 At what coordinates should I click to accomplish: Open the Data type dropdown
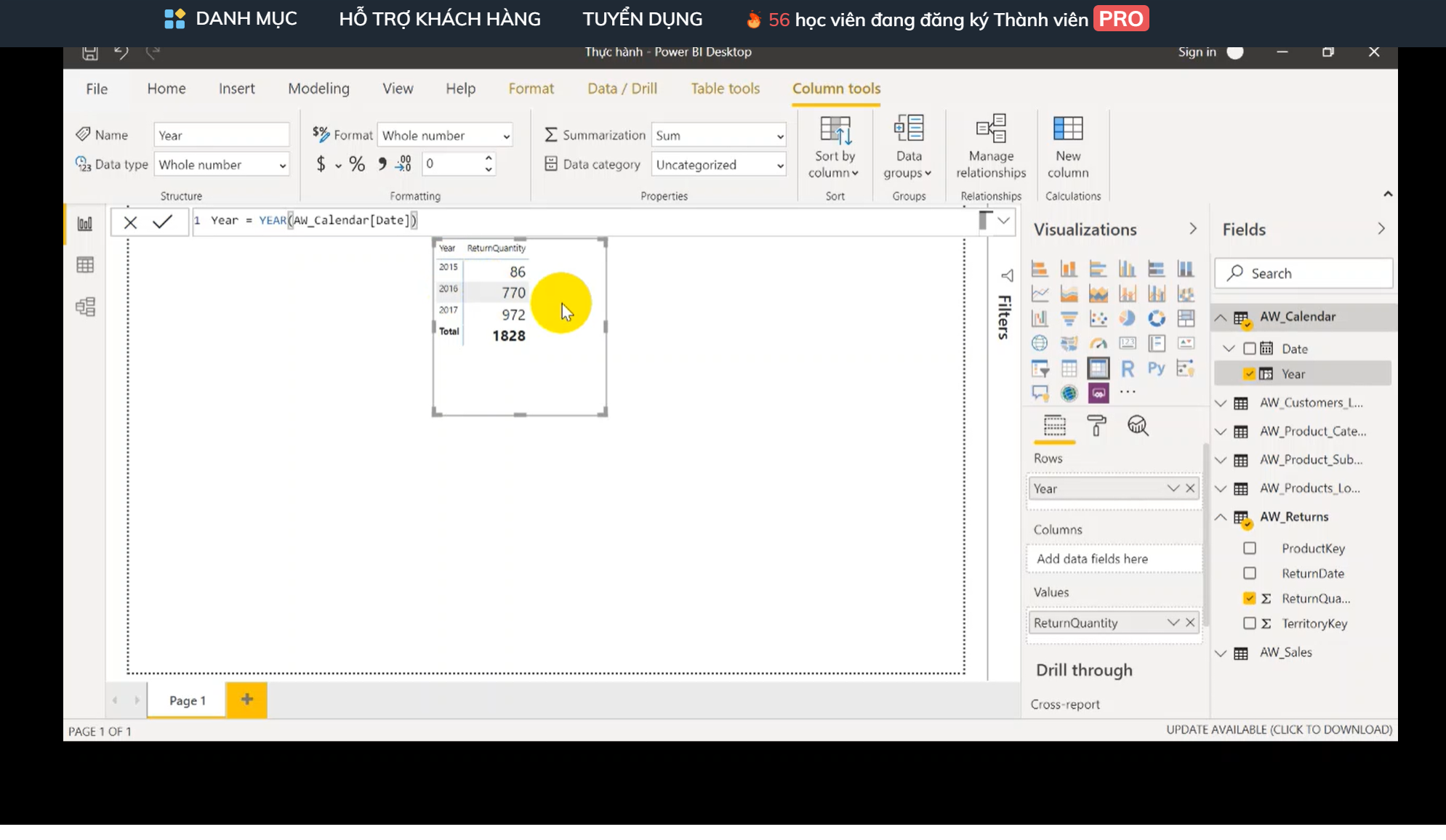click(x=222, y=165)
